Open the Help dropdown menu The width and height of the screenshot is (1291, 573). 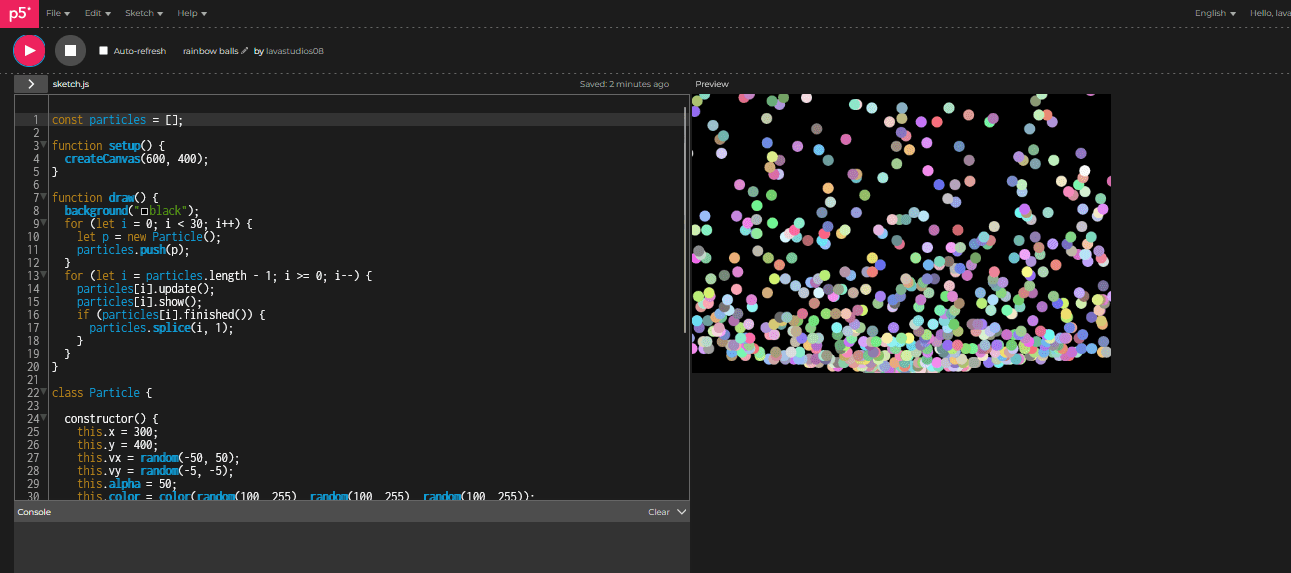[x=192, y=14]
